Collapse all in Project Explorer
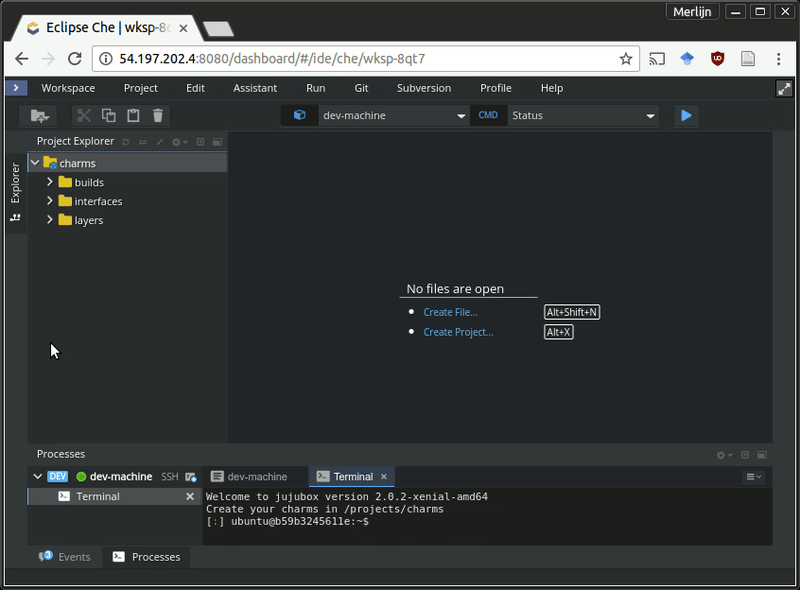The image size is (800, 590). (x=160, y=142)
